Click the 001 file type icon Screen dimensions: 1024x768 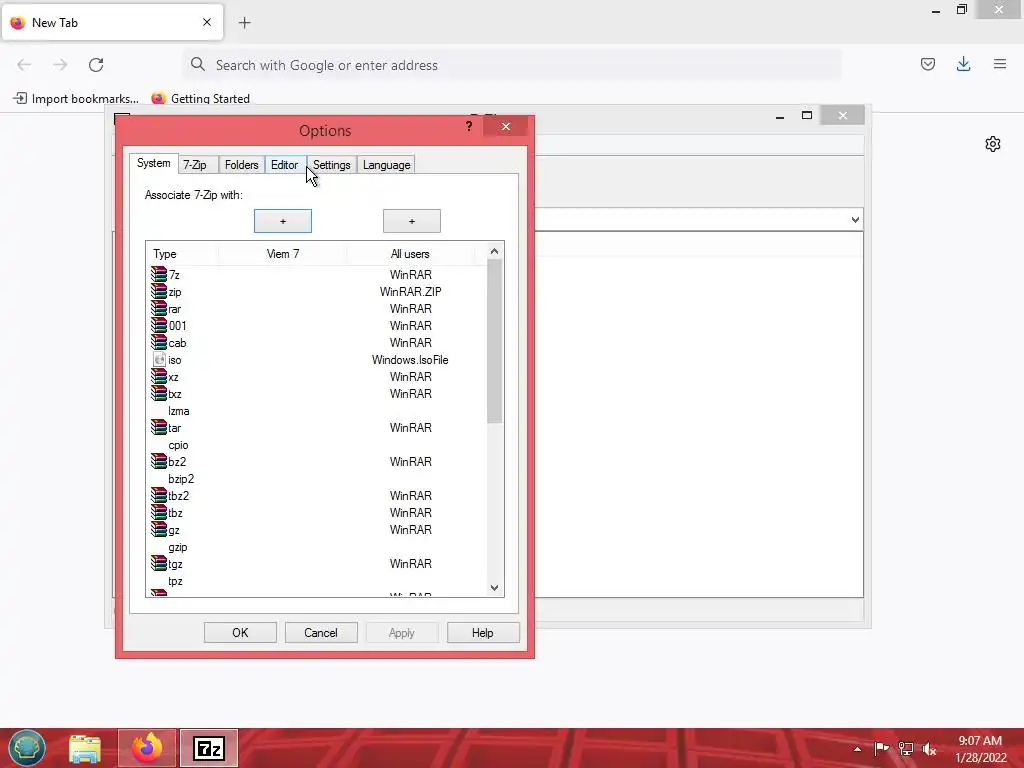(x=159, y=325)
